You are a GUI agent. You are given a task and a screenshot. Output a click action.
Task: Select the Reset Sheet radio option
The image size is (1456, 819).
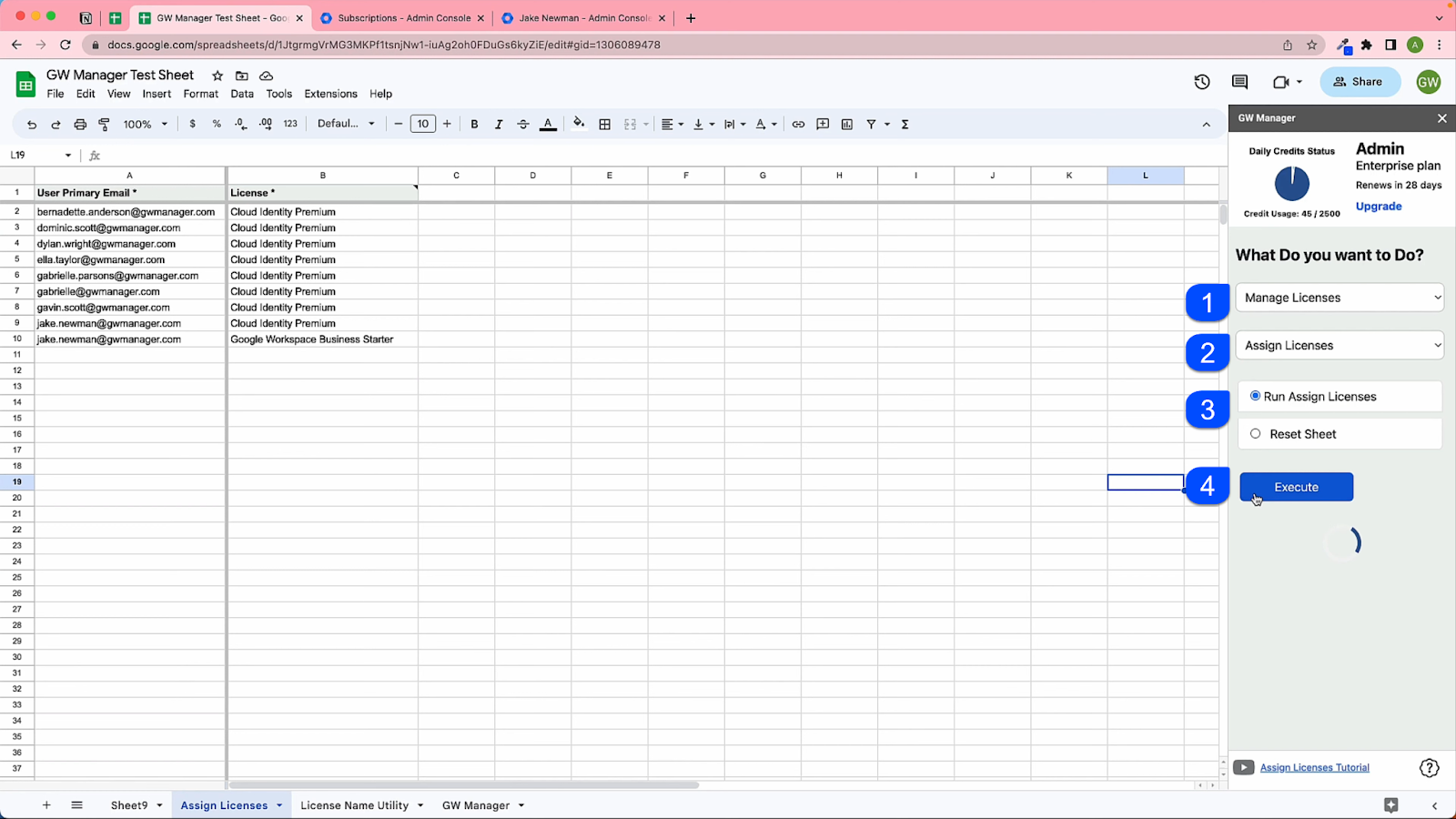[x=1255, y=434]
